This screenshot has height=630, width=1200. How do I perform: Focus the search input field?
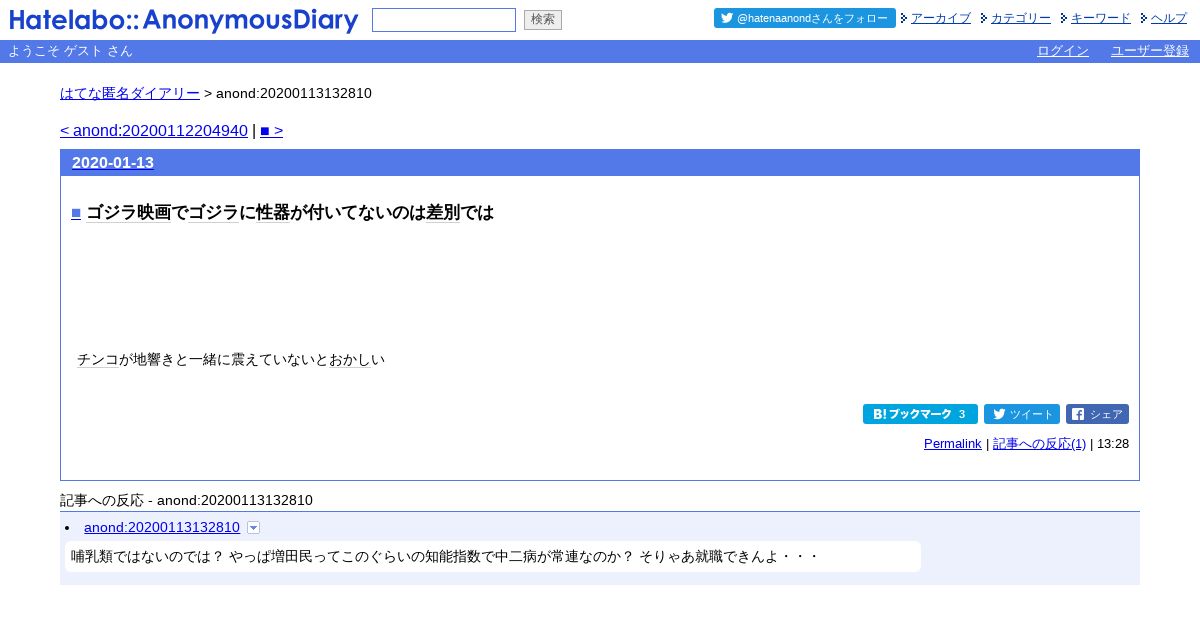click(444, 20)
